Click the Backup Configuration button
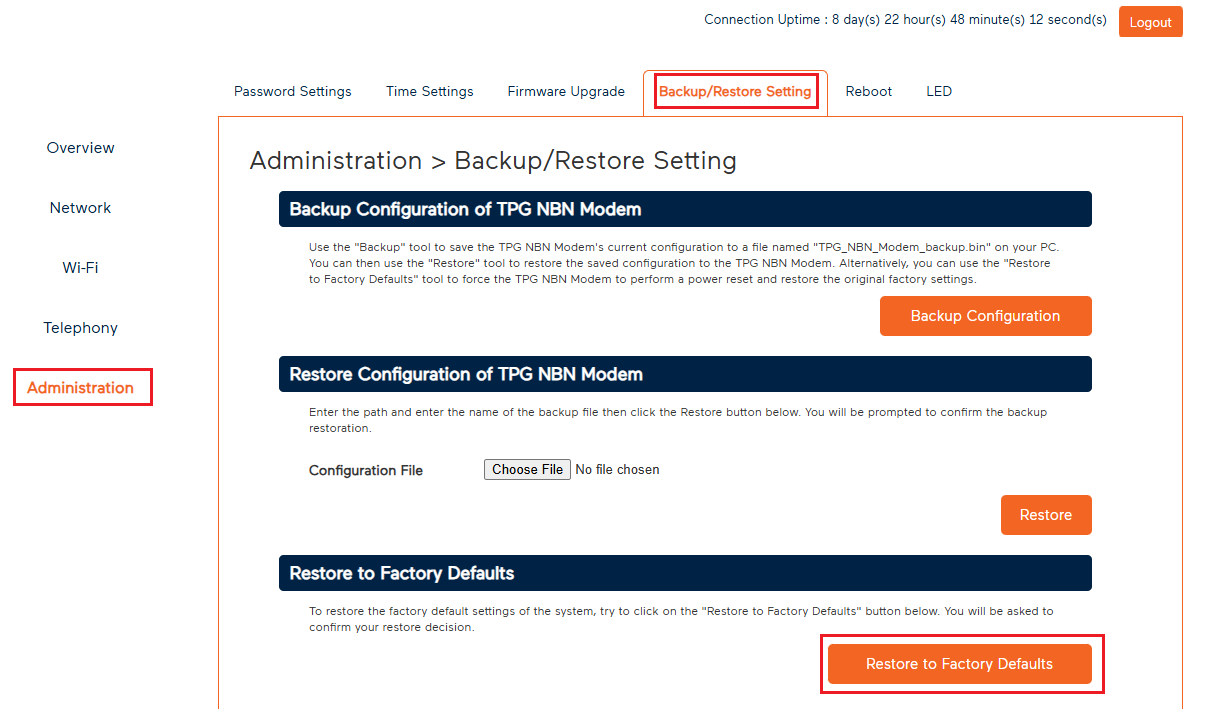This screenshot has width=1206, height=709. [x=985, y=315]
